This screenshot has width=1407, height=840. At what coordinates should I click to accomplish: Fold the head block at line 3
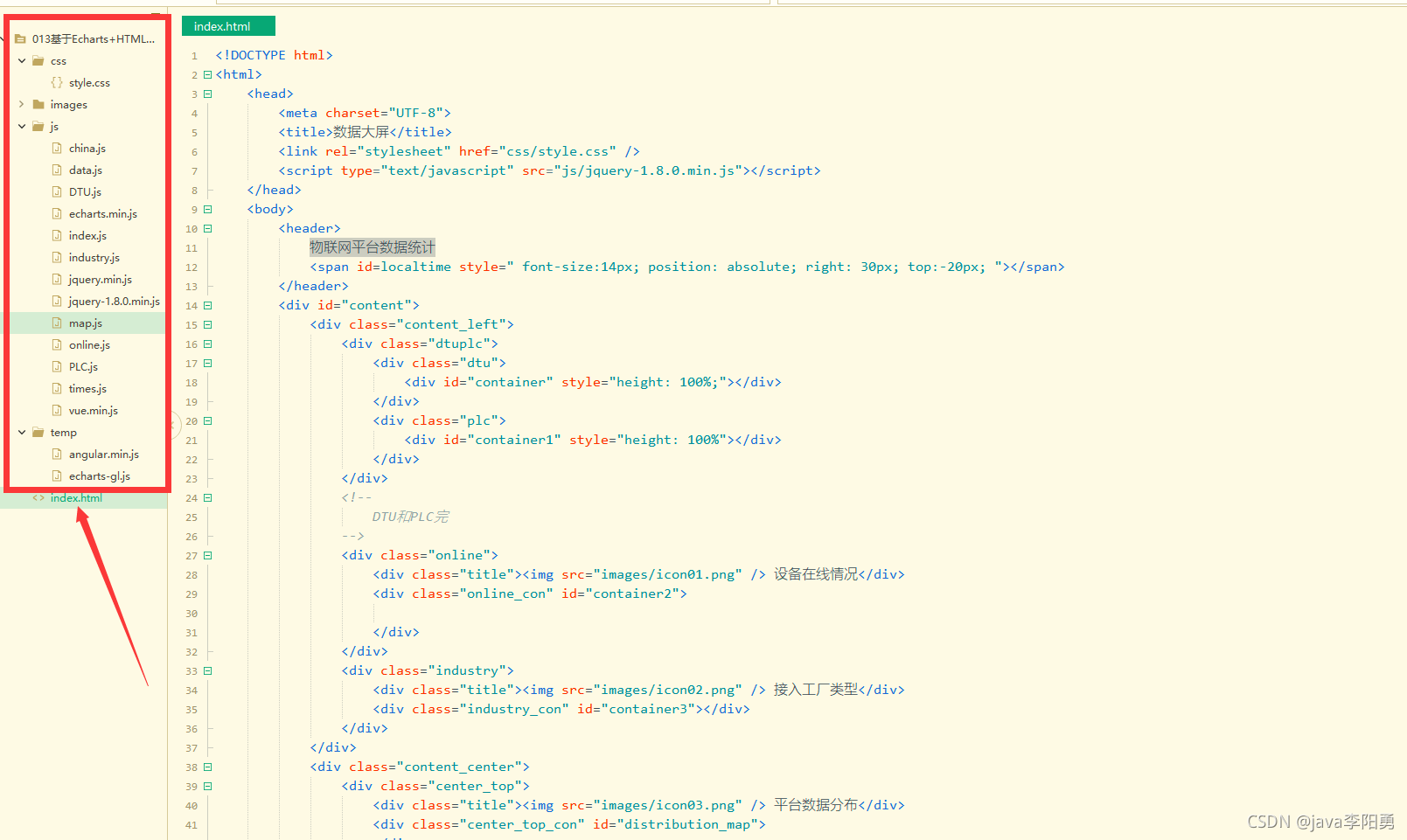tap(208, 94)
